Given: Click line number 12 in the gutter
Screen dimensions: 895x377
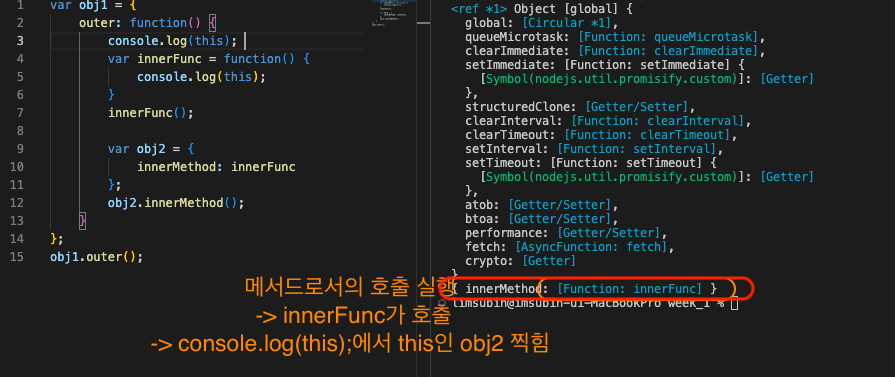Looking at the screenshot, I should point(17,203).
